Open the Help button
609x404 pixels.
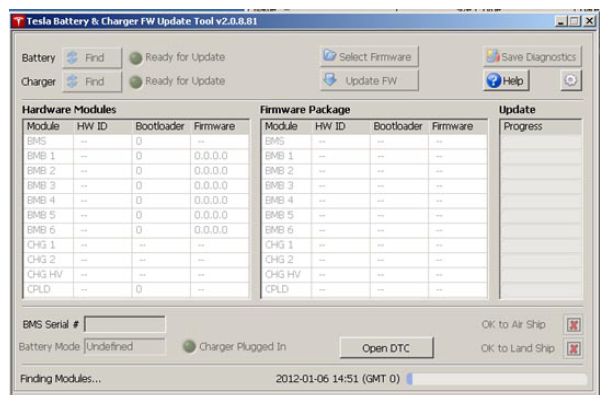506,80
